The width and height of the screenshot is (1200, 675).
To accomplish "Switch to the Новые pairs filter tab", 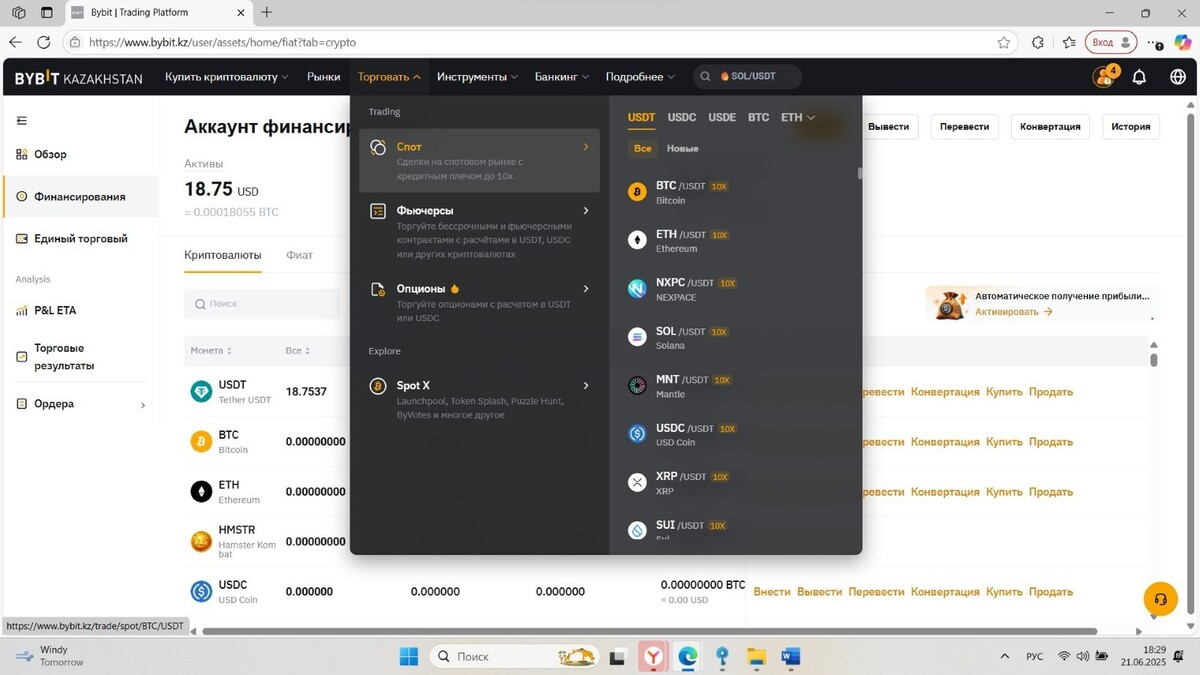I will 683,148.
